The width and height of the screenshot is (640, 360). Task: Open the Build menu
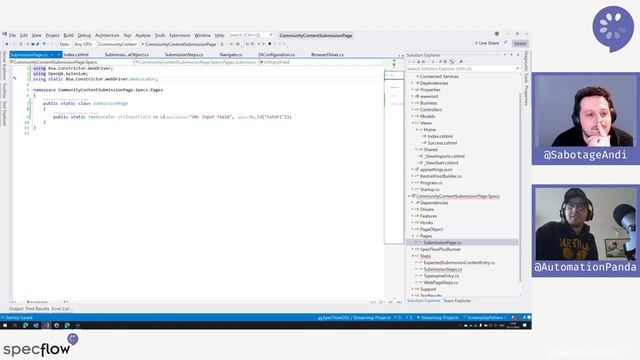(69, 36)
